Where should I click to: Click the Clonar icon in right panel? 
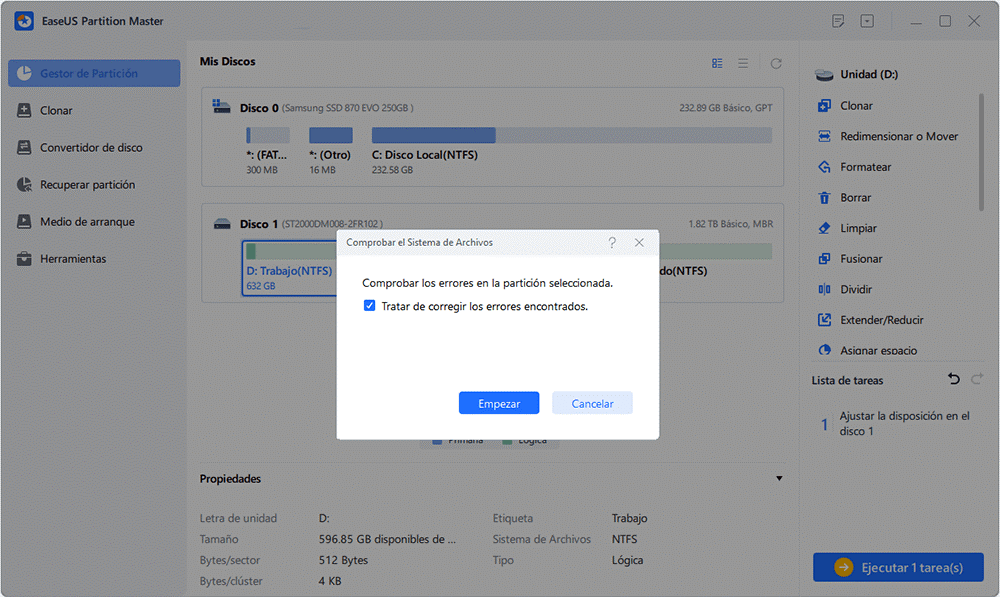click(x=825, y=106)
